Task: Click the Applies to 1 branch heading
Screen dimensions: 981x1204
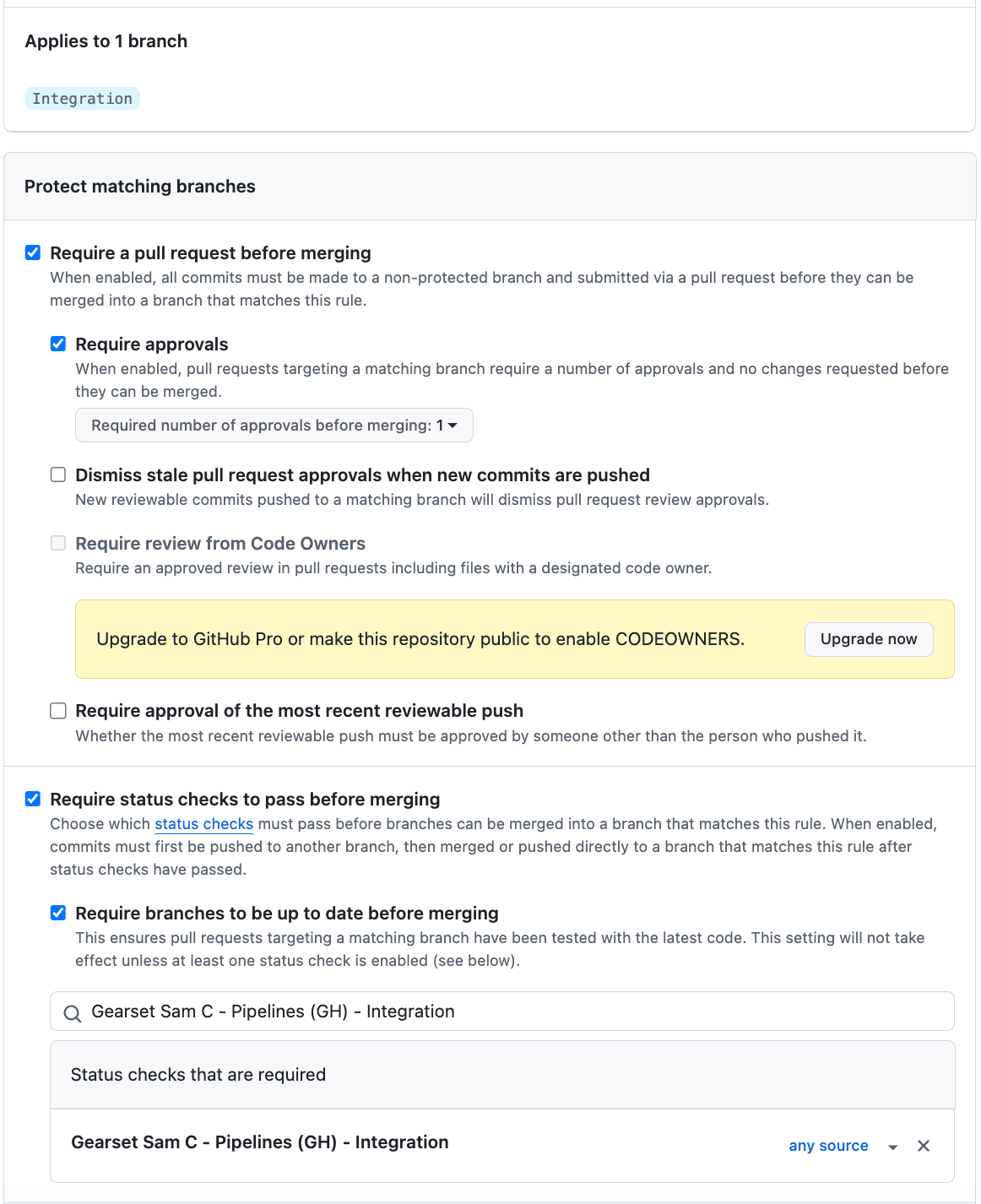Action: coord(106,41)
